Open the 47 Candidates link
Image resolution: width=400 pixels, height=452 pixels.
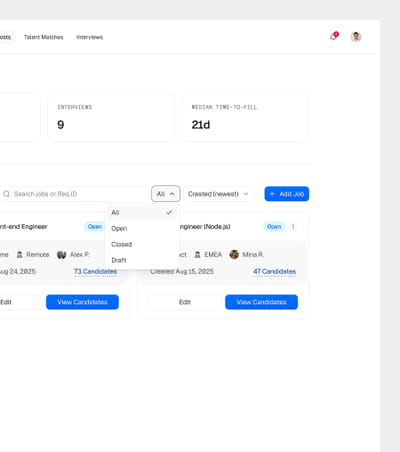tap(274, 271)
